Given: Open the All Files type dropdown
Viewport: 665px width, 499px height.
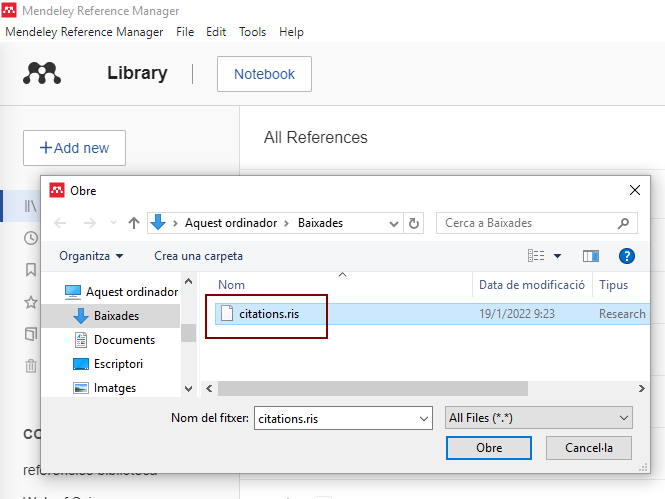Looking at the screenshot, I should (x=539, y=418).
